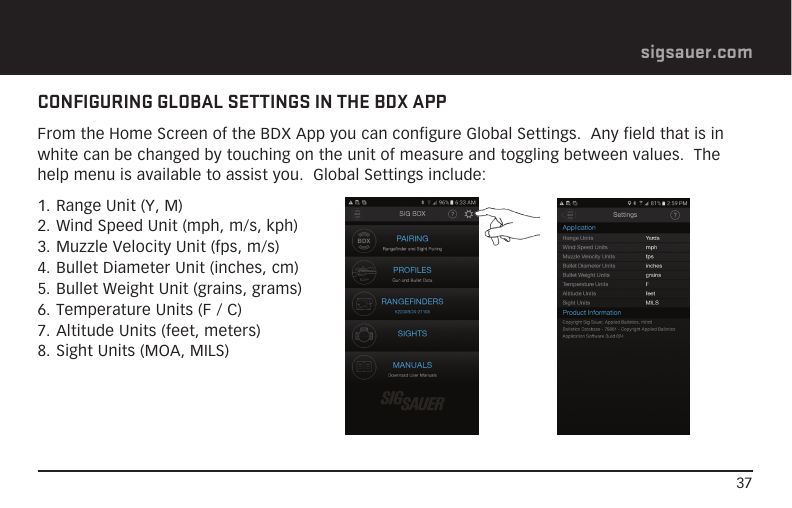Click the Product Information section header
This screenshot has width=792, height=508.
591,313
